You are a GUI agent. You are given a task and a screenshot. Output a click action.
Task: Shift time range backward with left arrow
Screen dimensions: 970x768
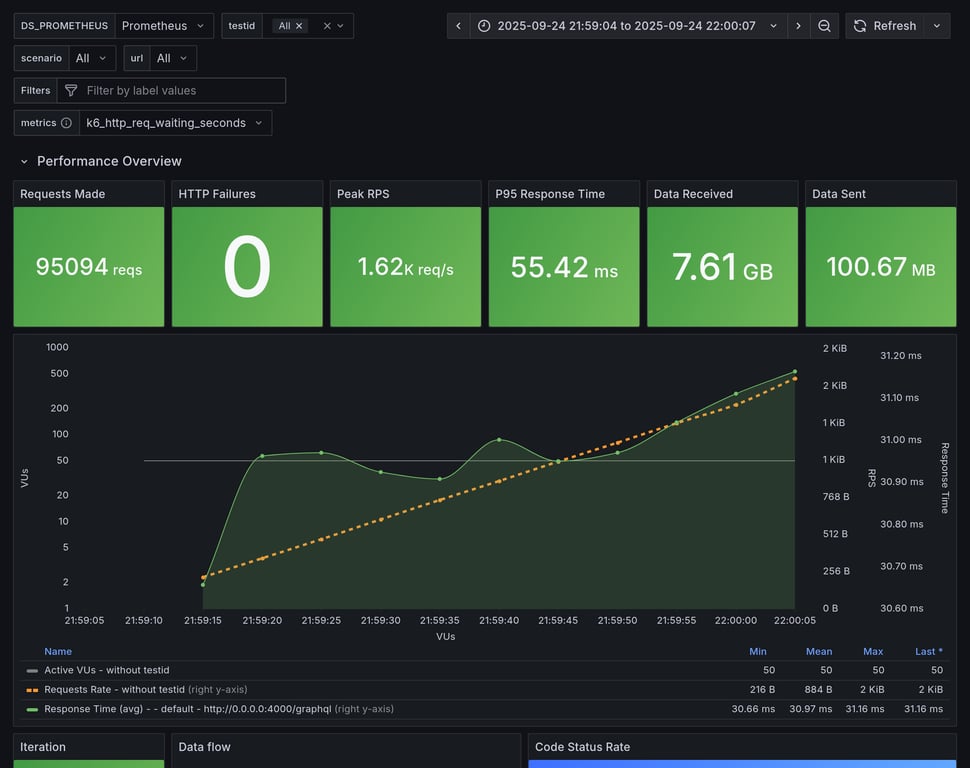[x=458, y=26]
